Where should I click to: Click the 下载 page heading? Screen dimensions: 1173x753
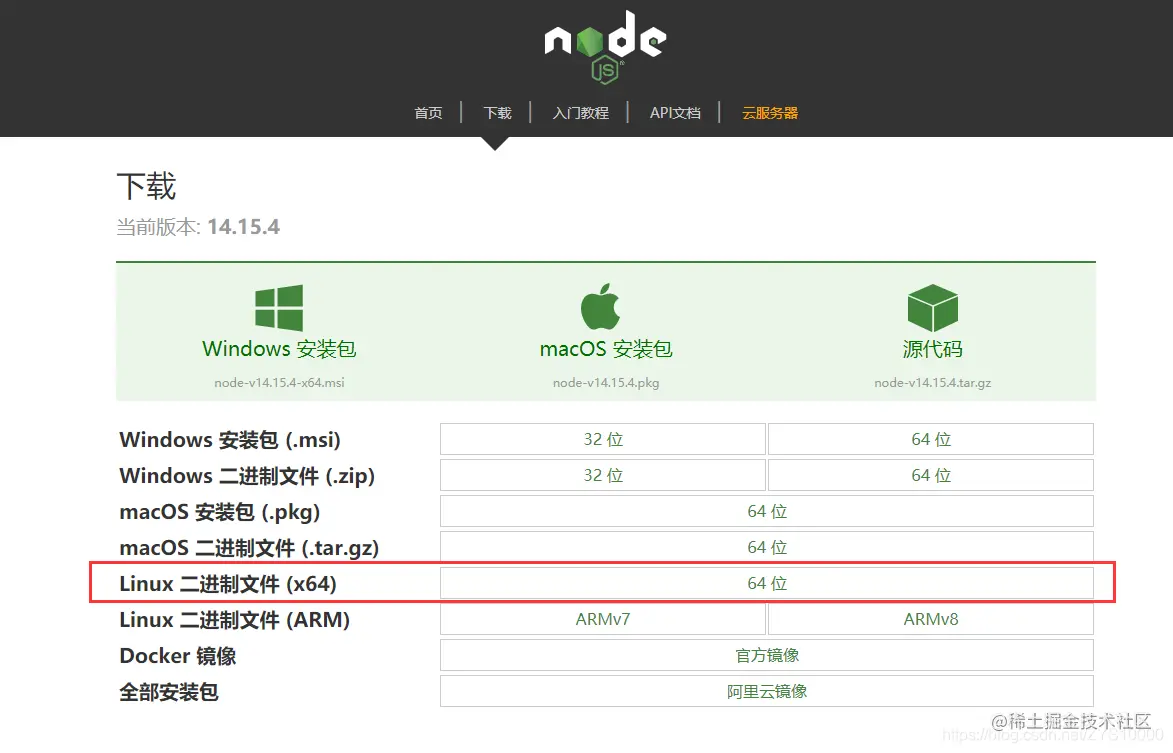click(x=146, y=186)
